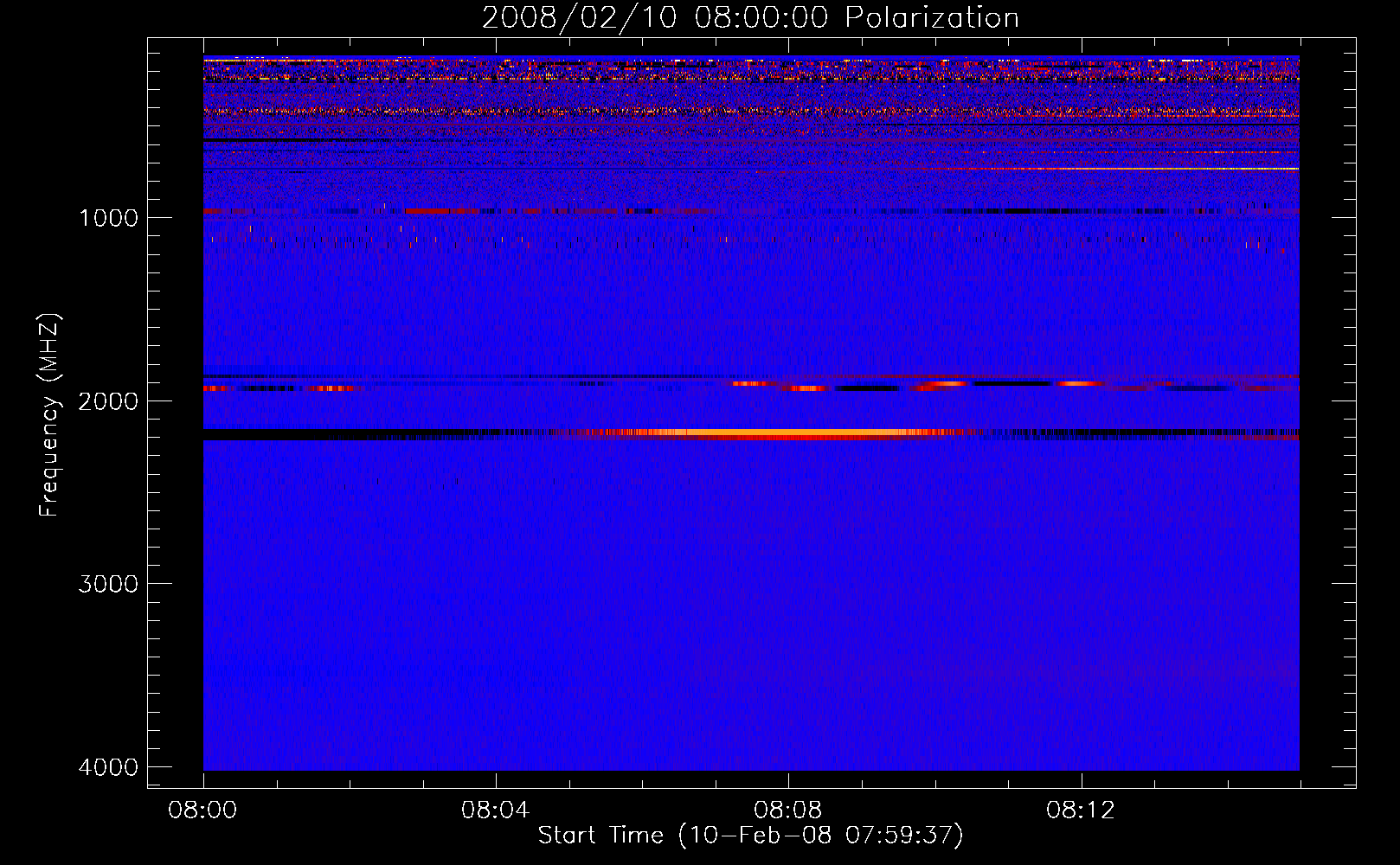Click the 08:04 time tick label
This screenshot has height=865, width=1400.
[496, 811]
